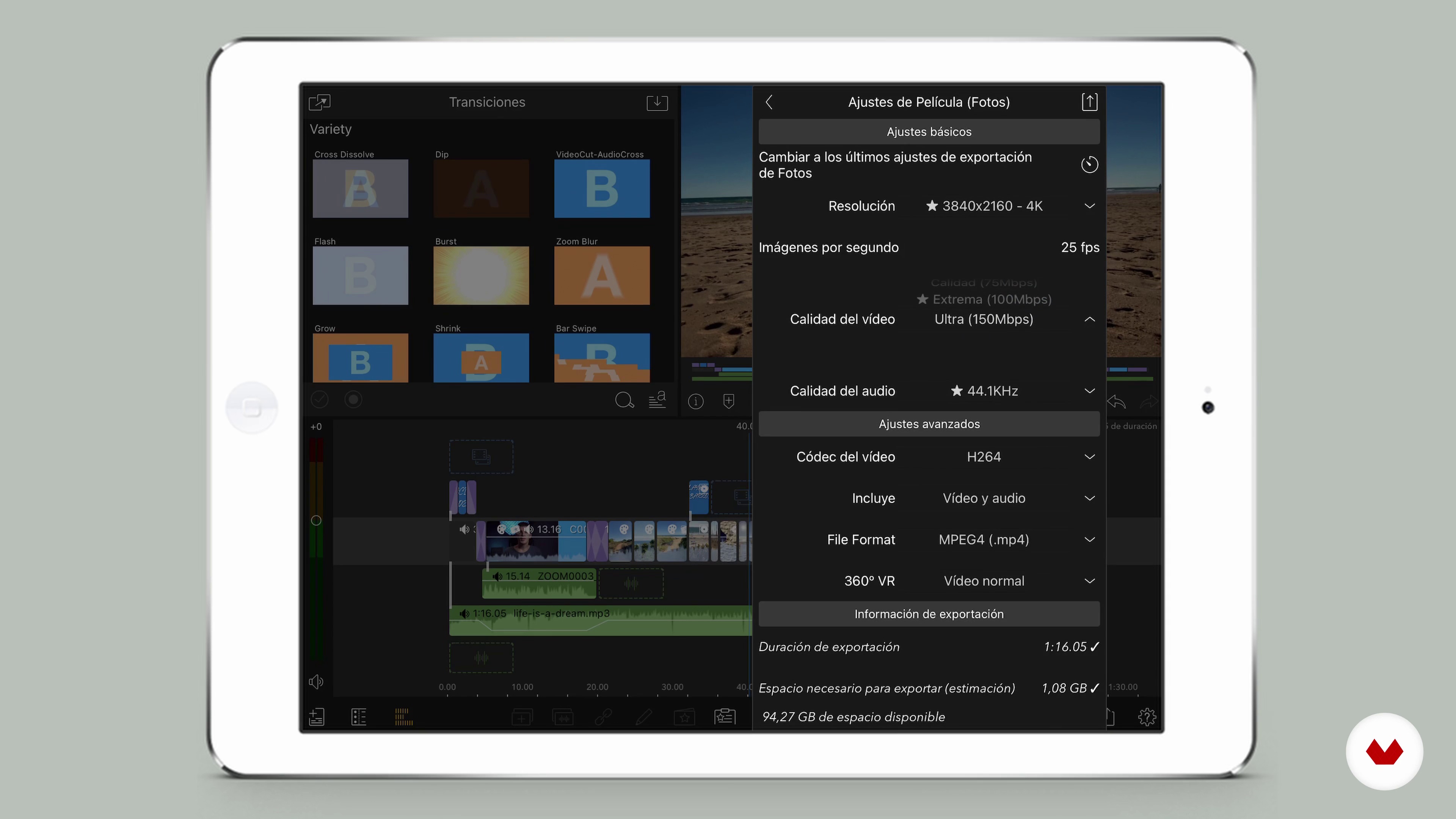The image size is (1456, 819).
Task: Tap the add clip overlay icon in bottom toolbar
Action: point(522,717)
